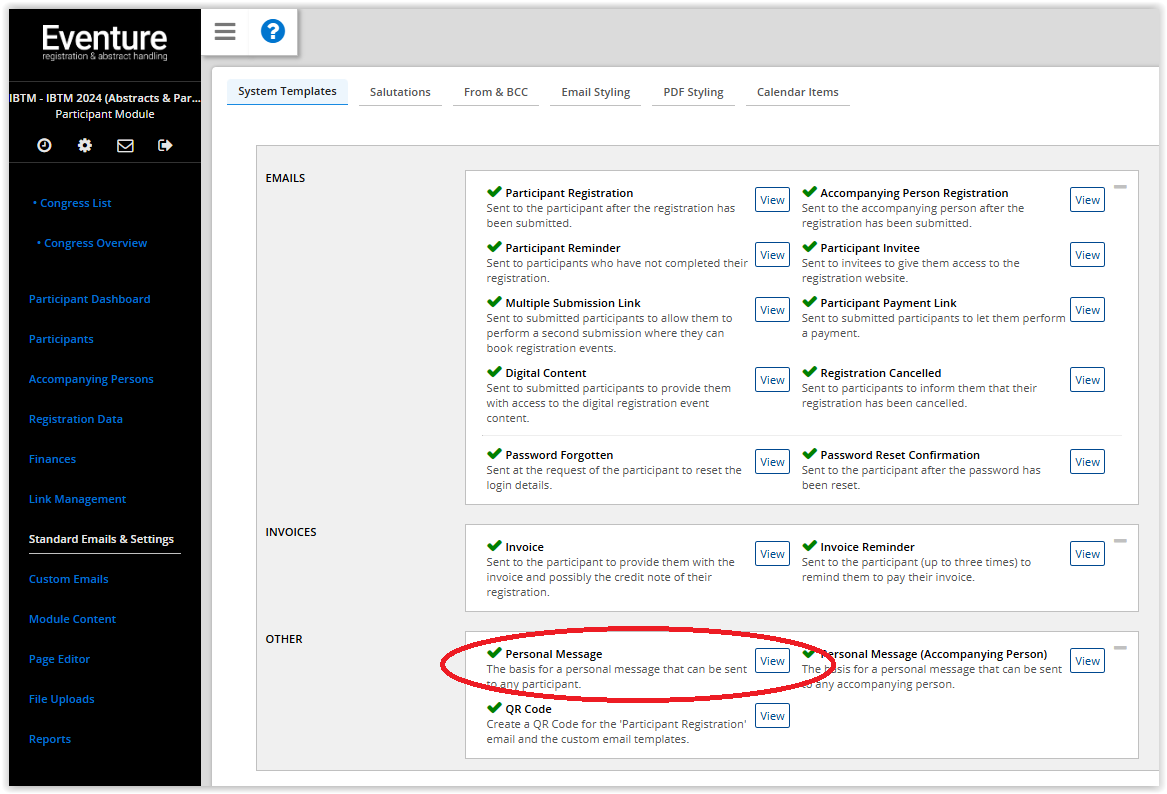The width and height of the screenshot is (1167, 794).
Task: Open Page Editor in sidebar
Action: pos(59,659)
